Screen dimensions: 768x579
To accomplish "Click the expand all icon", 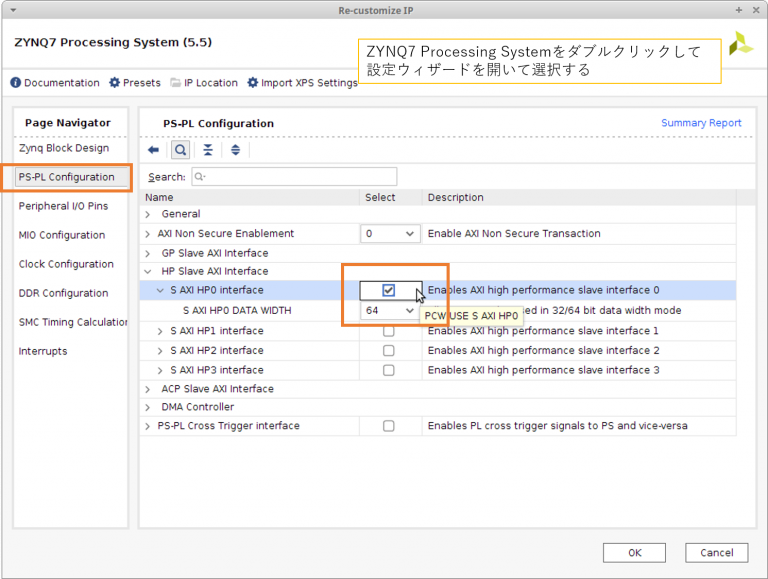I will 235,150.
